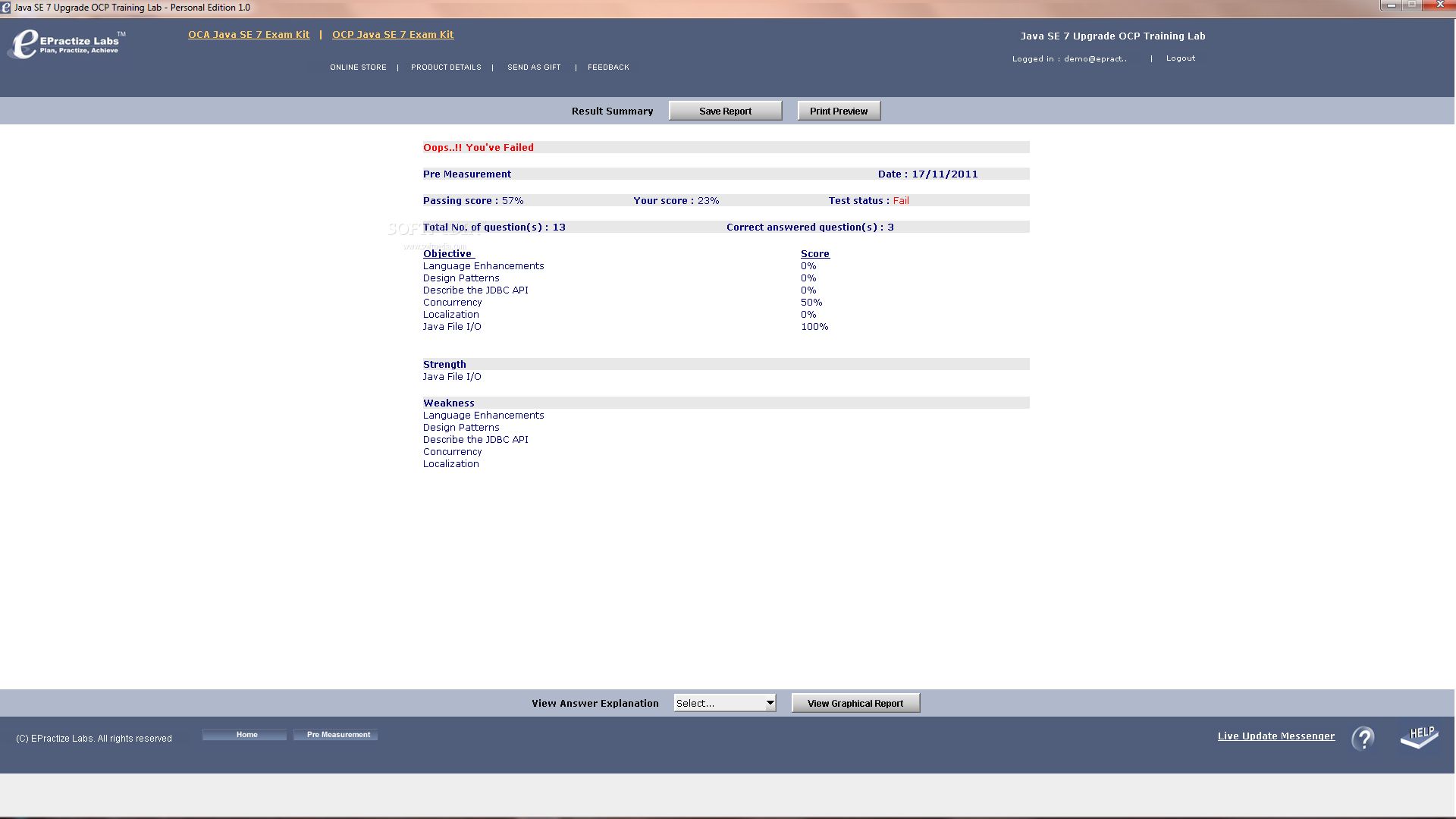Click the HELP book icon
Image resolution: width=1456 pixels, height=819 pixels.
1420,737
